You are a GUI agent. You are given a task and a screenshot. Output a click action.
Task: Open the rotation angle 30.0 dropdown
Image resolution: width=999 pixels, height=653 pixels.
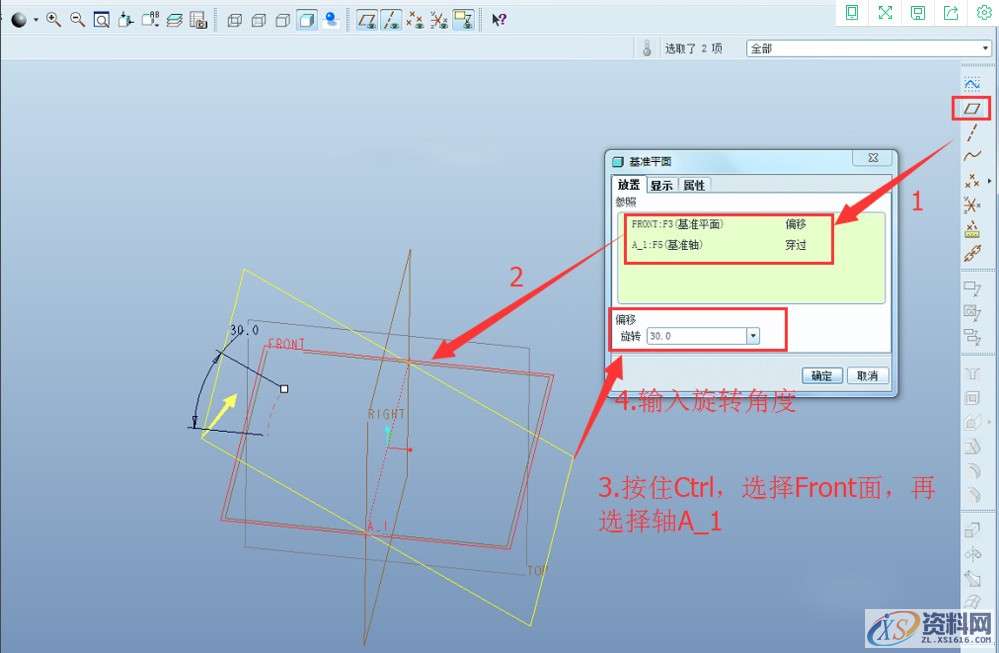coord(753,335)
